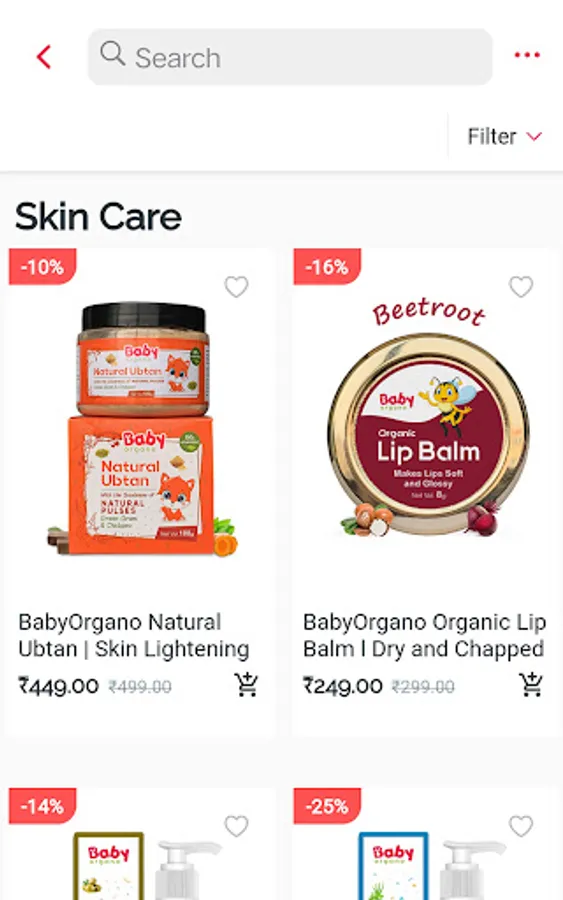Viewport: 563px width, 900px height.
Task: Open the Beetroot Lip Balm product image
Action: [428, 421]
